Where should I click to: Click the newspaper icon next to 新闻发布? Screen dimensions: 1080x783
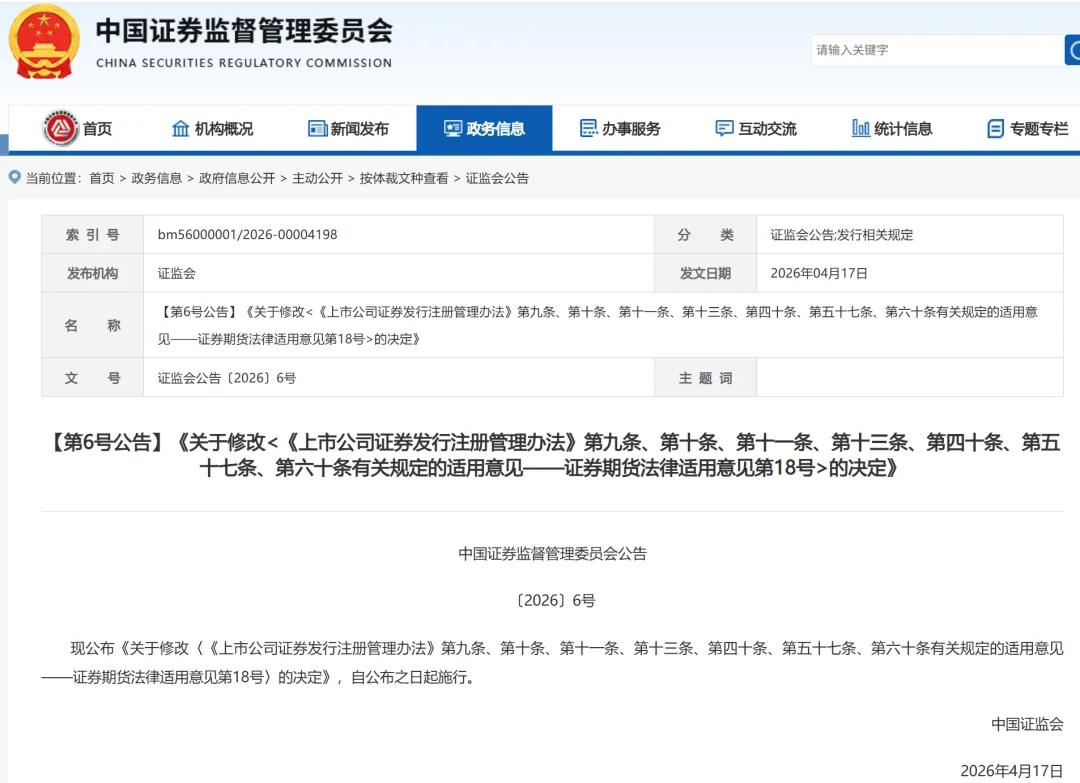pyautogui.click(x=317, y=128)
